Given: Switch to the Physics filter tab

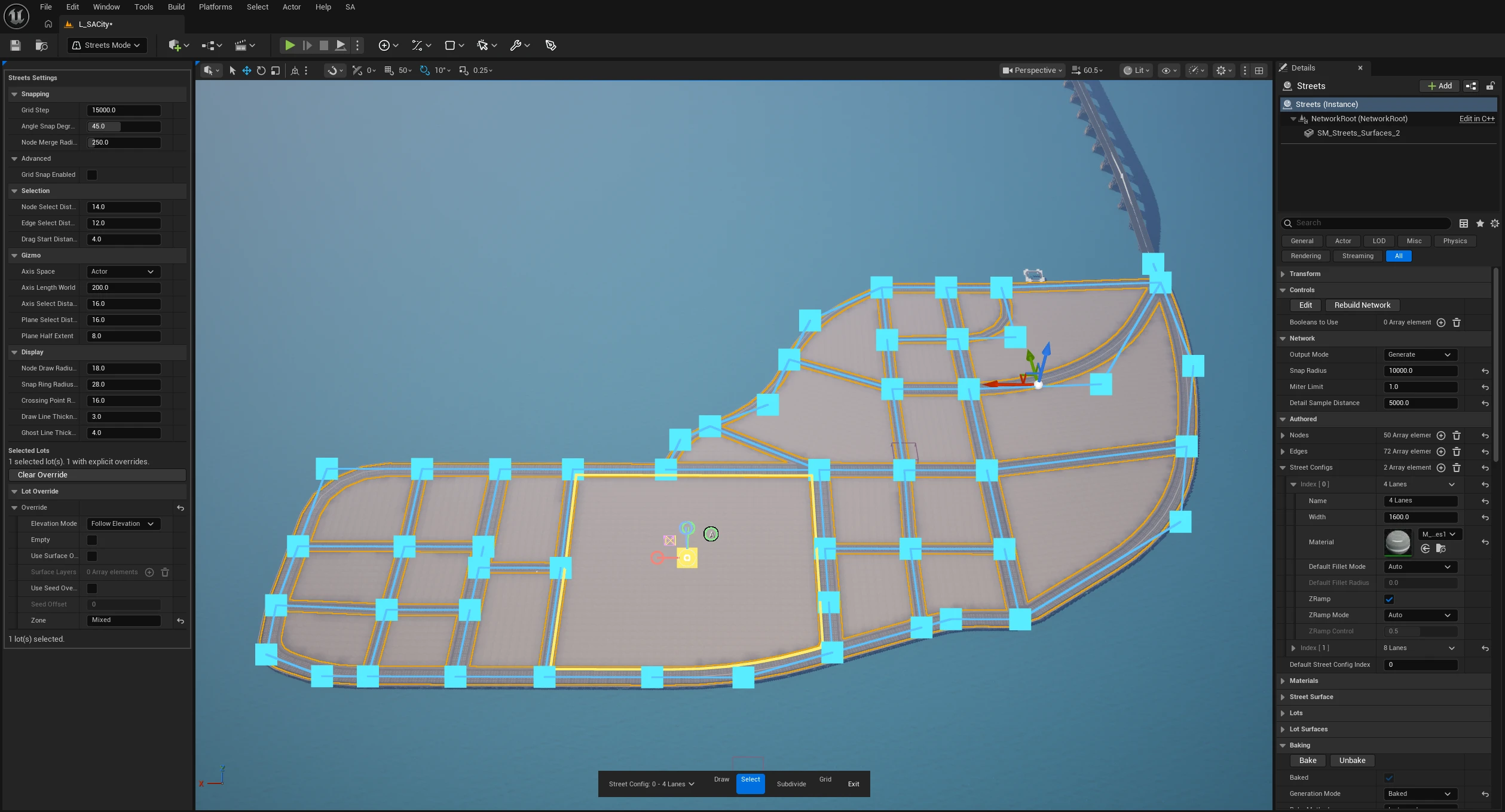Looking at the screenshot, I should [1455, 241].
